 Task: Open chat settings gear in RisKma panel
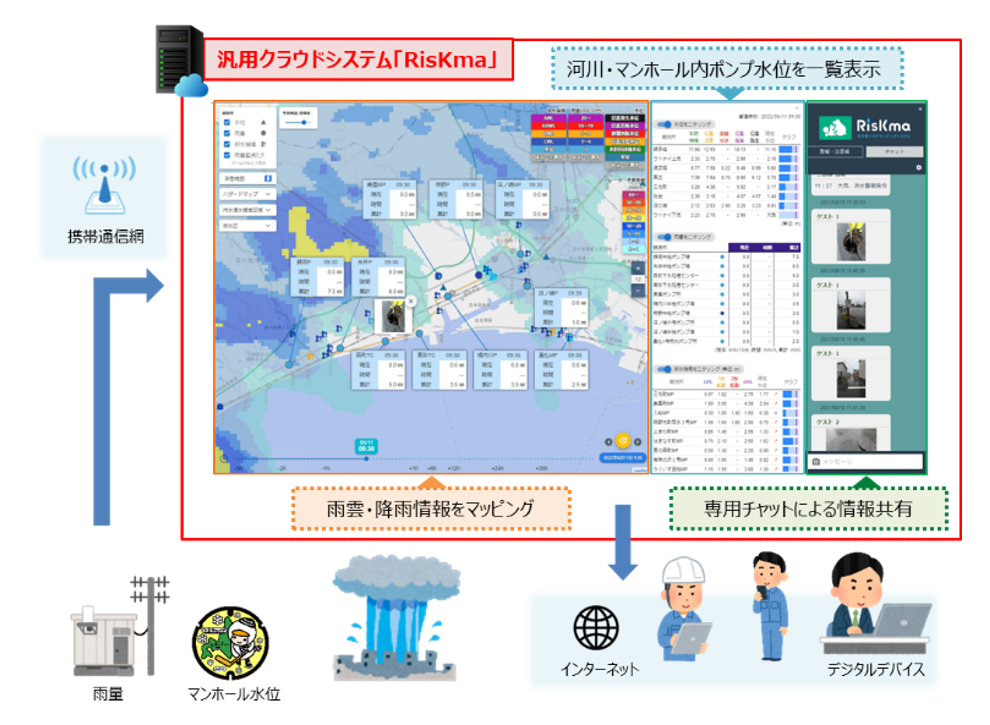[x=919, y=167]
